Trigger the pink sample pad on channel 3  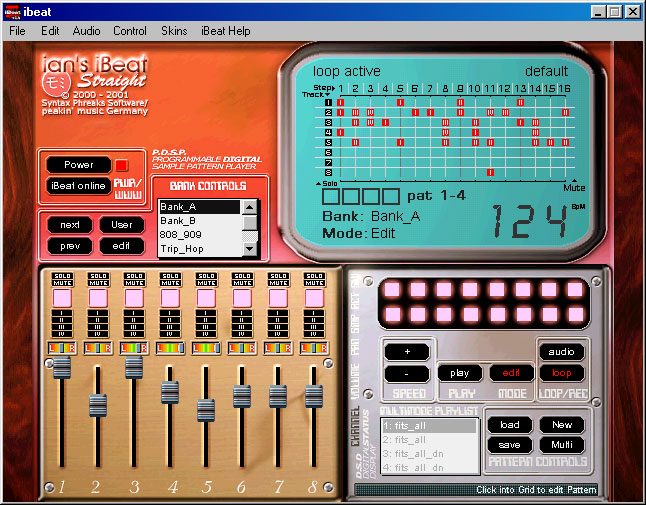point(134,298)
